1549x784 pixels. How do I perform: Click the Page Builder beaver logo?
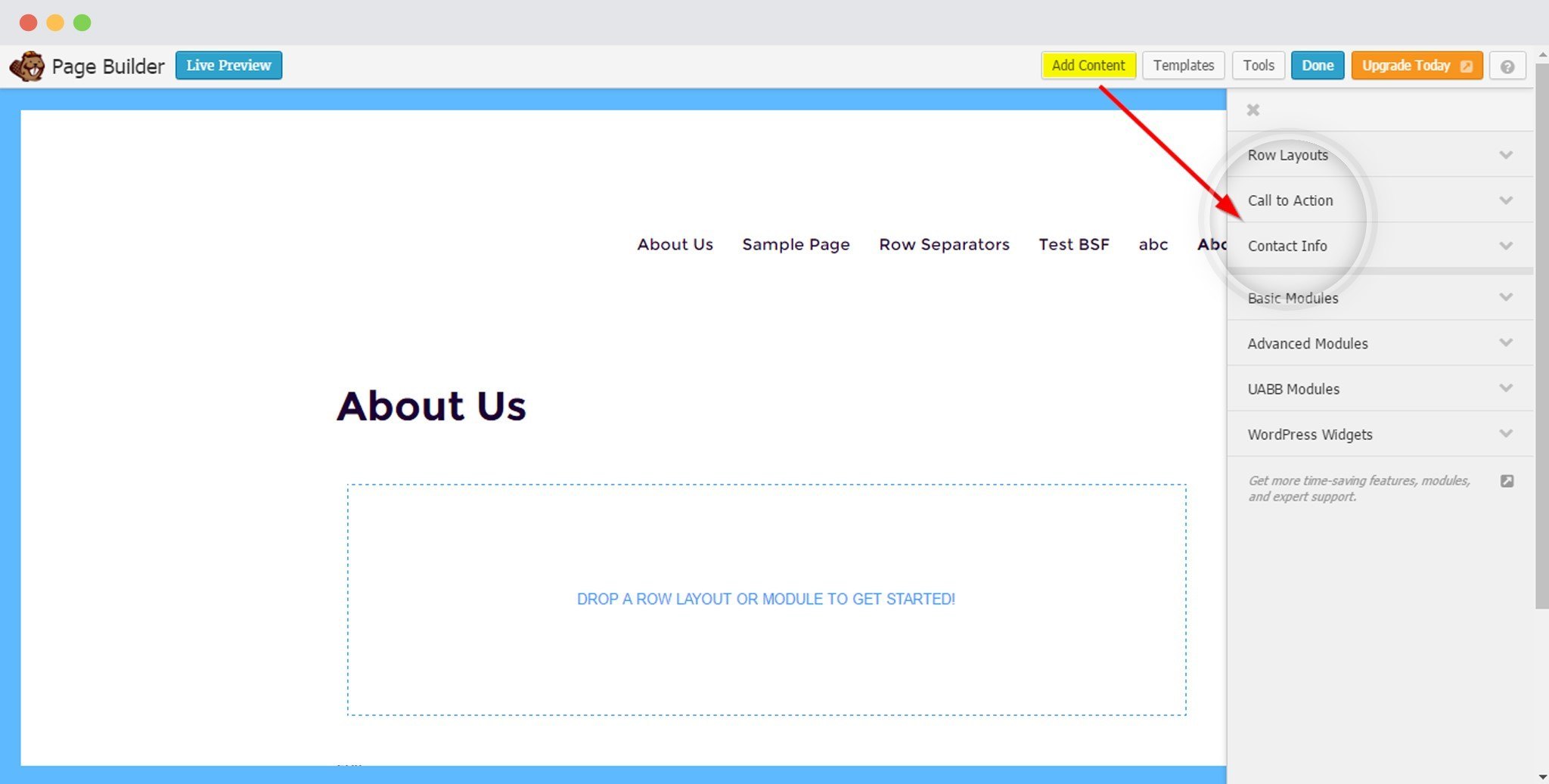coord(26,66)
